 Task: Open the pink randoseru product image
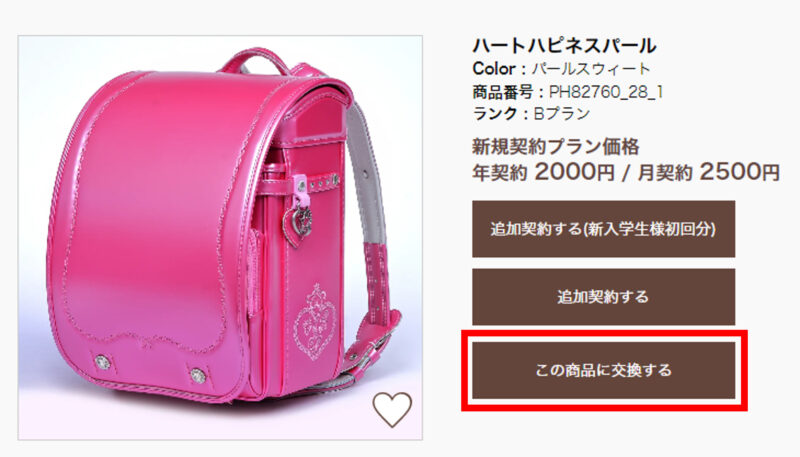tap(220, 238)
